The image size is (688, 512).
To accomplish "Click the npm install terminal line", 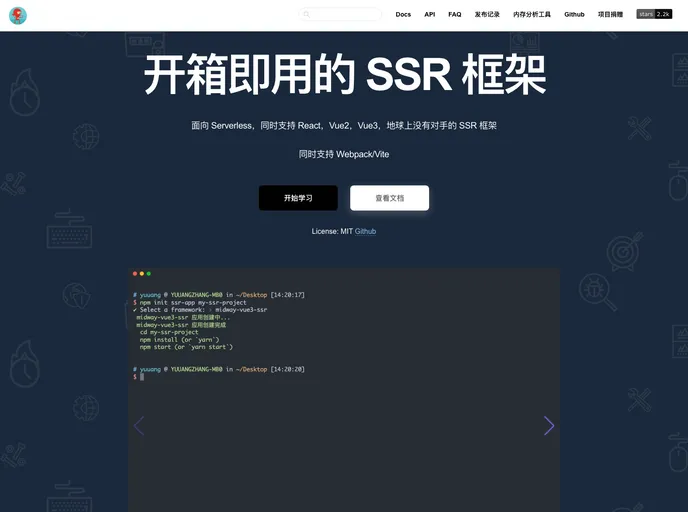I will coord(179,340).
